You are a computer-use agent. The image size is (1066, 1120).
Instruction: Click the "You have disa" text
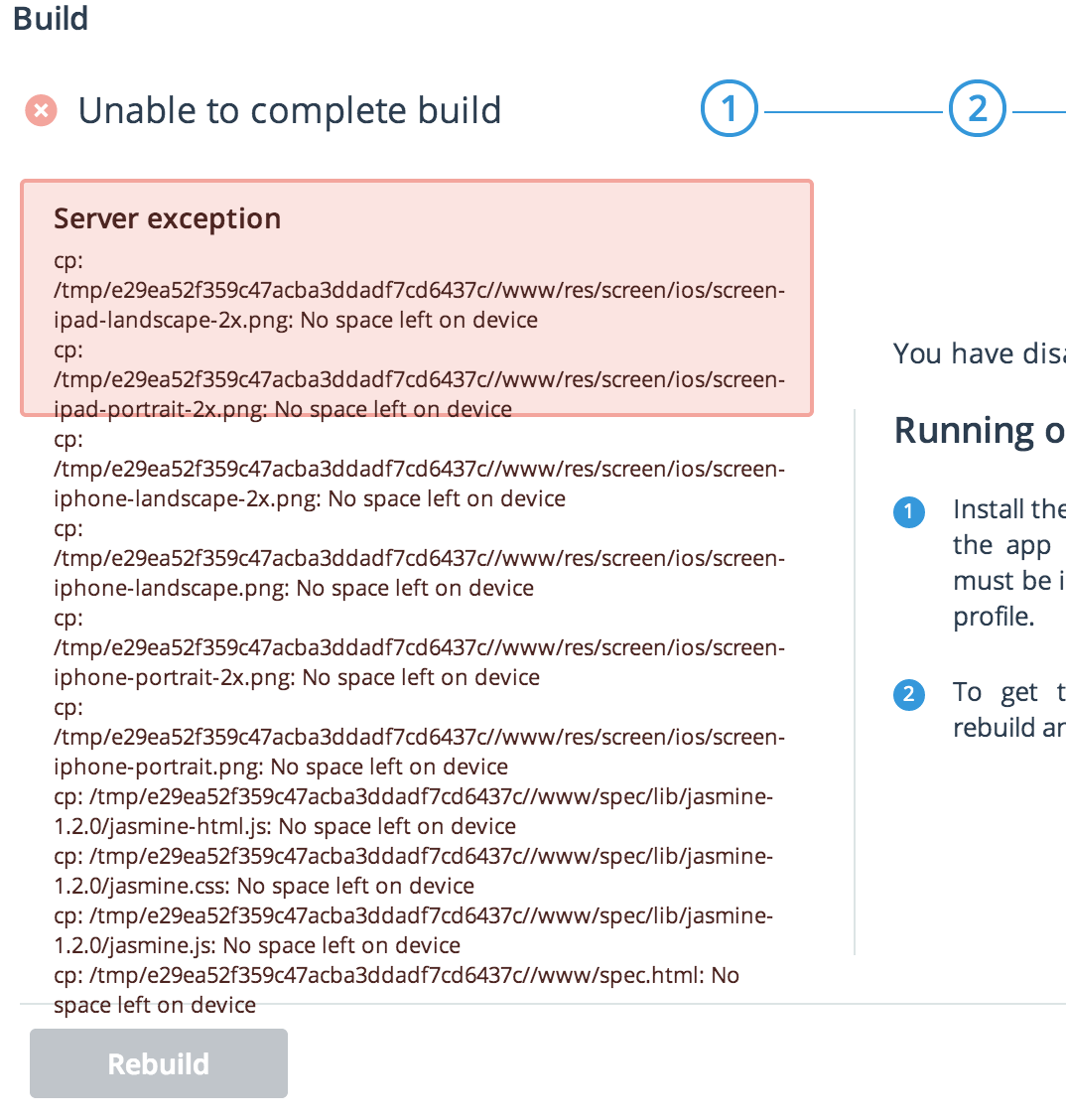pos(979,354)
